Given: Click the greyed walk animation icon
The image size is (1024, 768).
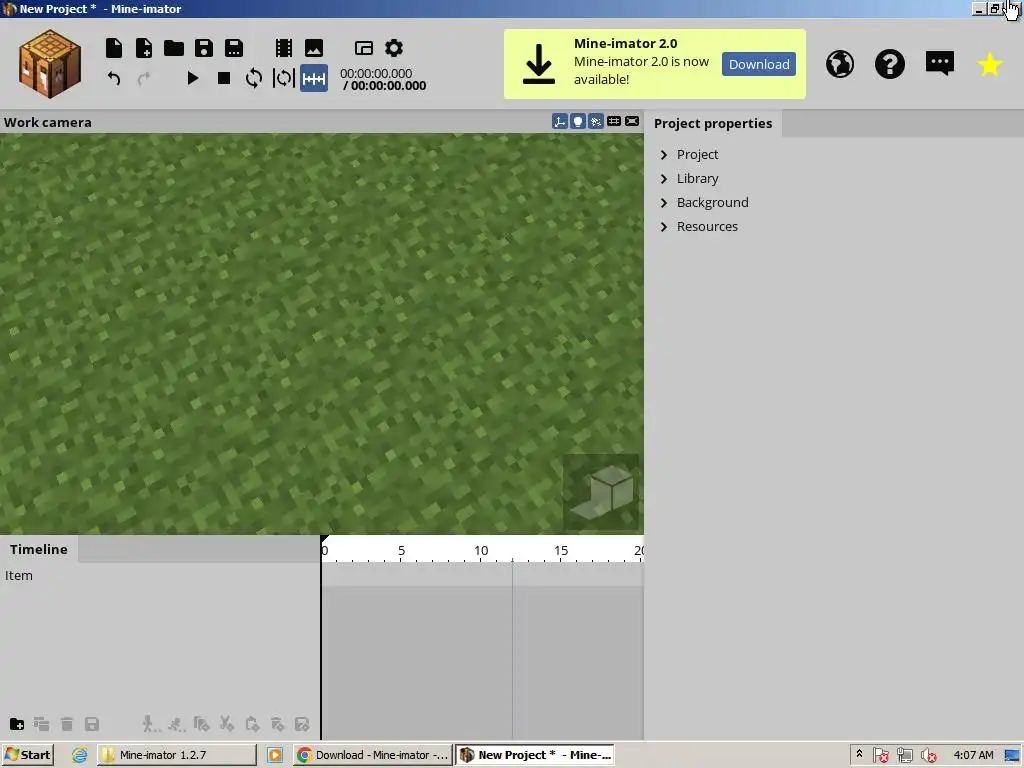Looking at the screenshot, I should [150, 724].
